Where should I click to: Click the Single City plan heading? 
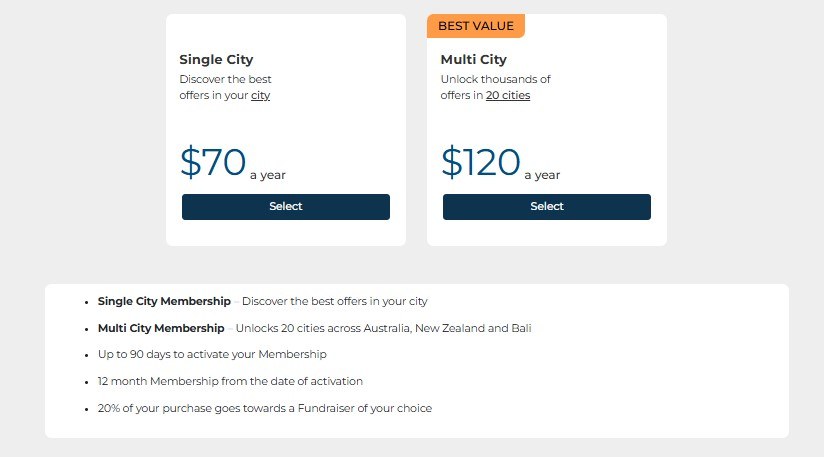(216, 60)
